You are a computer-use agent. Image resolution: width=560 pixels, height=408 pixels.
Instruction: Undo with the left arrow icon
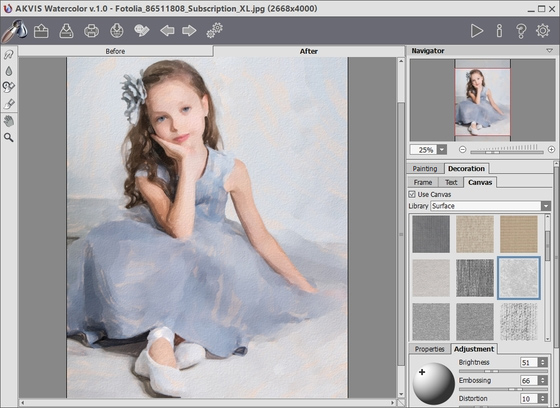167,31
